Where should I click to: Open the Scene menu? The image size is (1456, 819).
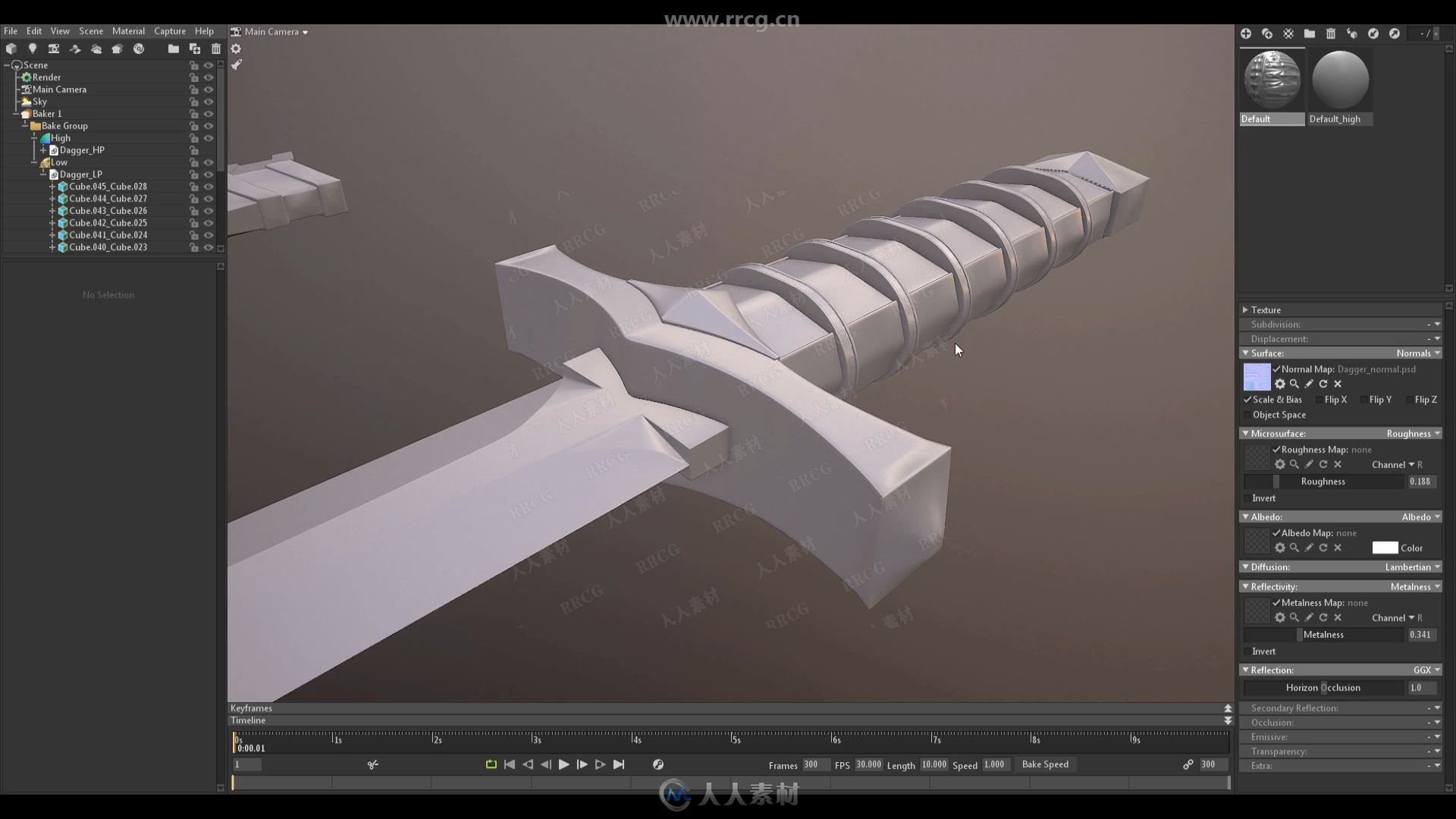[x=91, y=31]
